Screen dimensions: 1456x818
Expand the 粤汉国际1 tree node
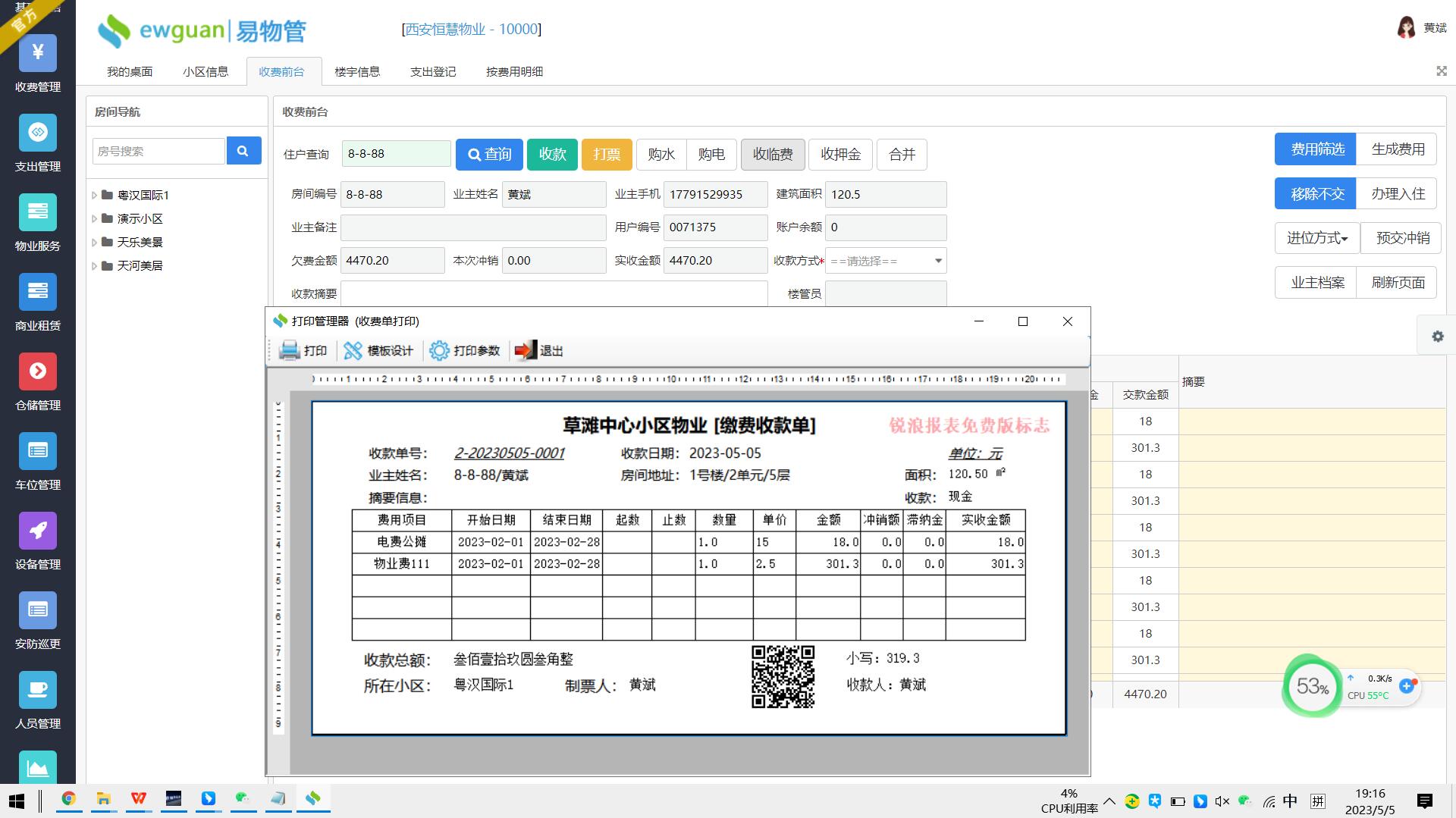click(95, 196)
